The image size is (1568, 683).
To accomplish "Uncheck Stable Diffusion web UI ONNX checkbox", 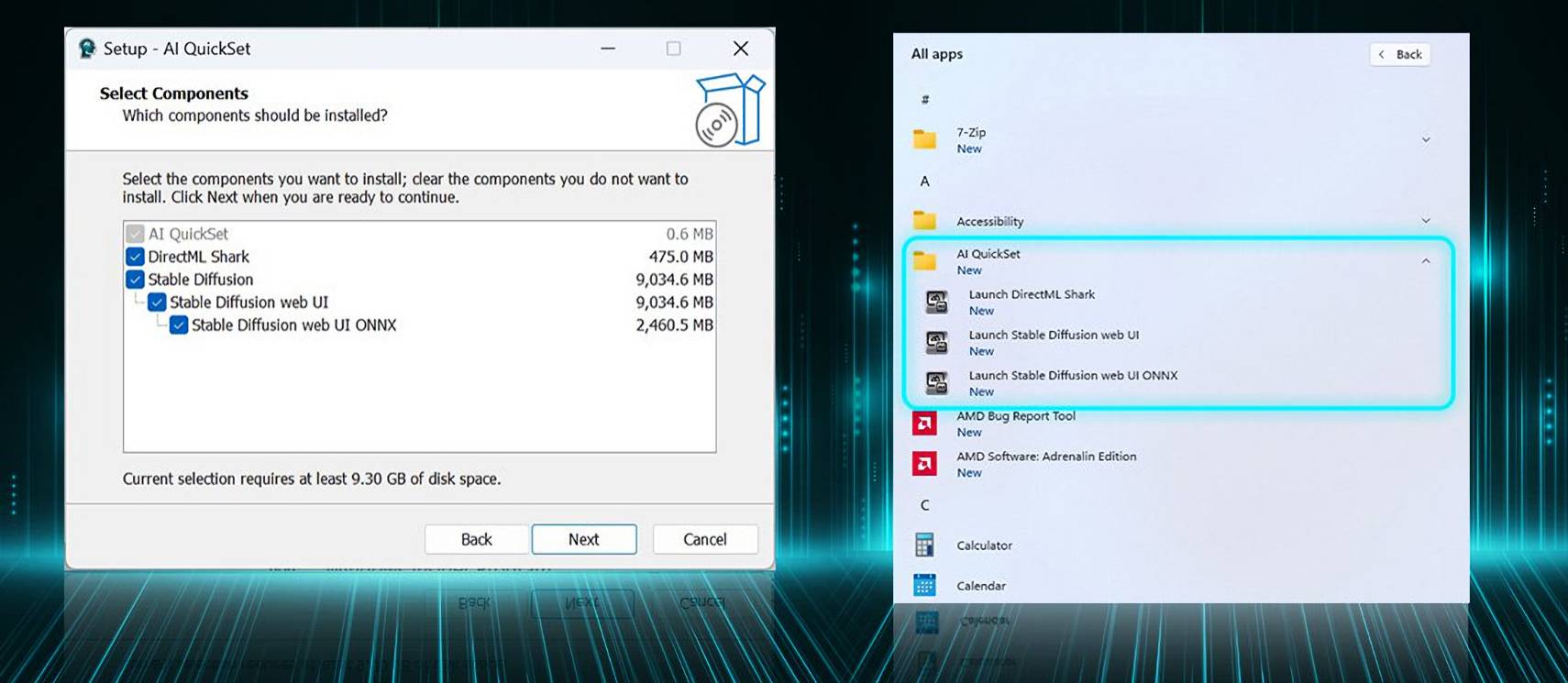I will [179, 325].
